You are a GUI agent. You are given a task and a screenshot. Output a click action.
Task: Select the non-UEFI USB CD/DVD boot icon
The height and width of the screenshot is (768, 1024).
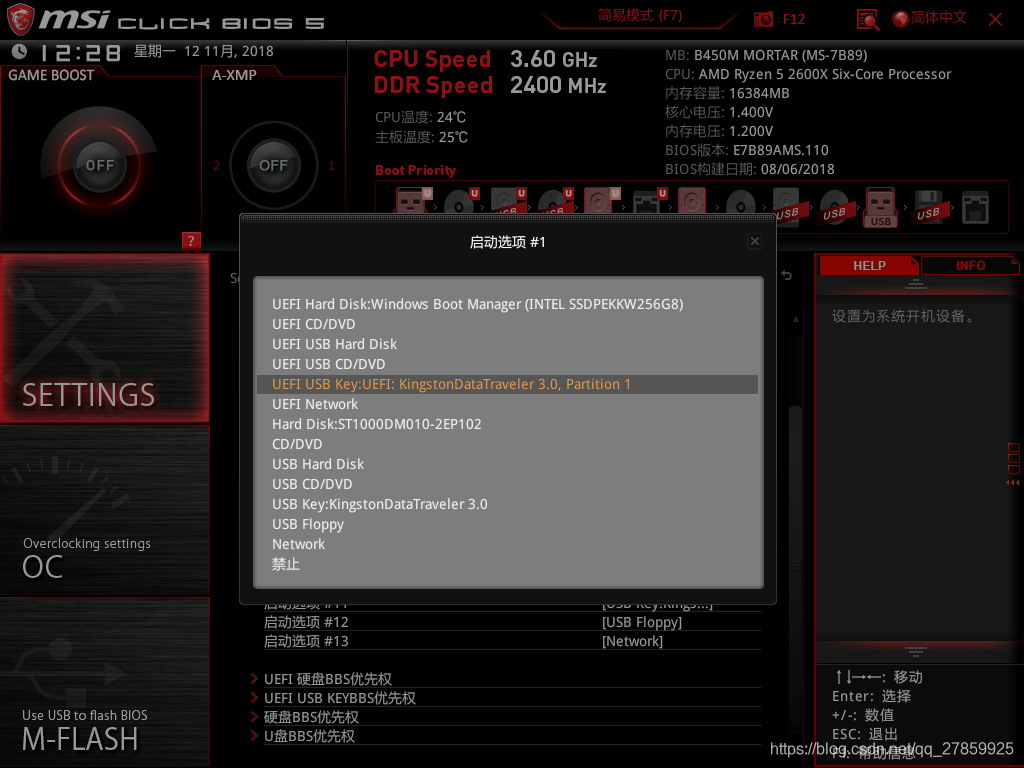(x=834, y=206)
